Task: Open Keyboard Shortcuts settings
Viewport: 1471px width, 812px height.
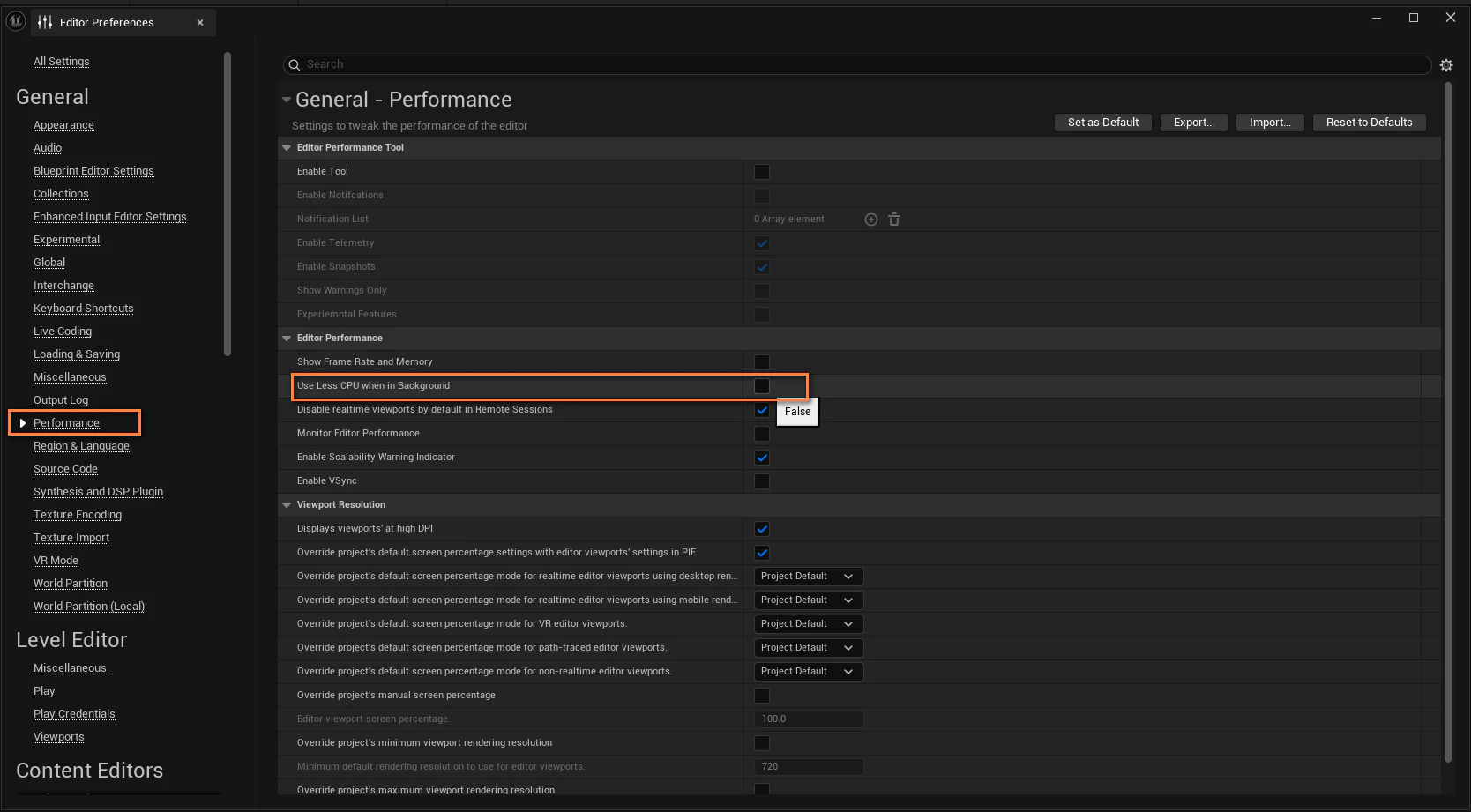Action: click(84, 309)
